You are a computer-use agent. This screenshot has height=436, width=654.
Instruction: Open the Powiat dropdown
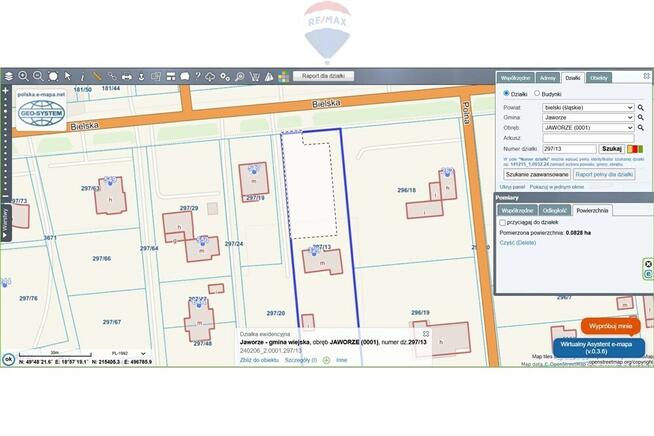point(589,105)
